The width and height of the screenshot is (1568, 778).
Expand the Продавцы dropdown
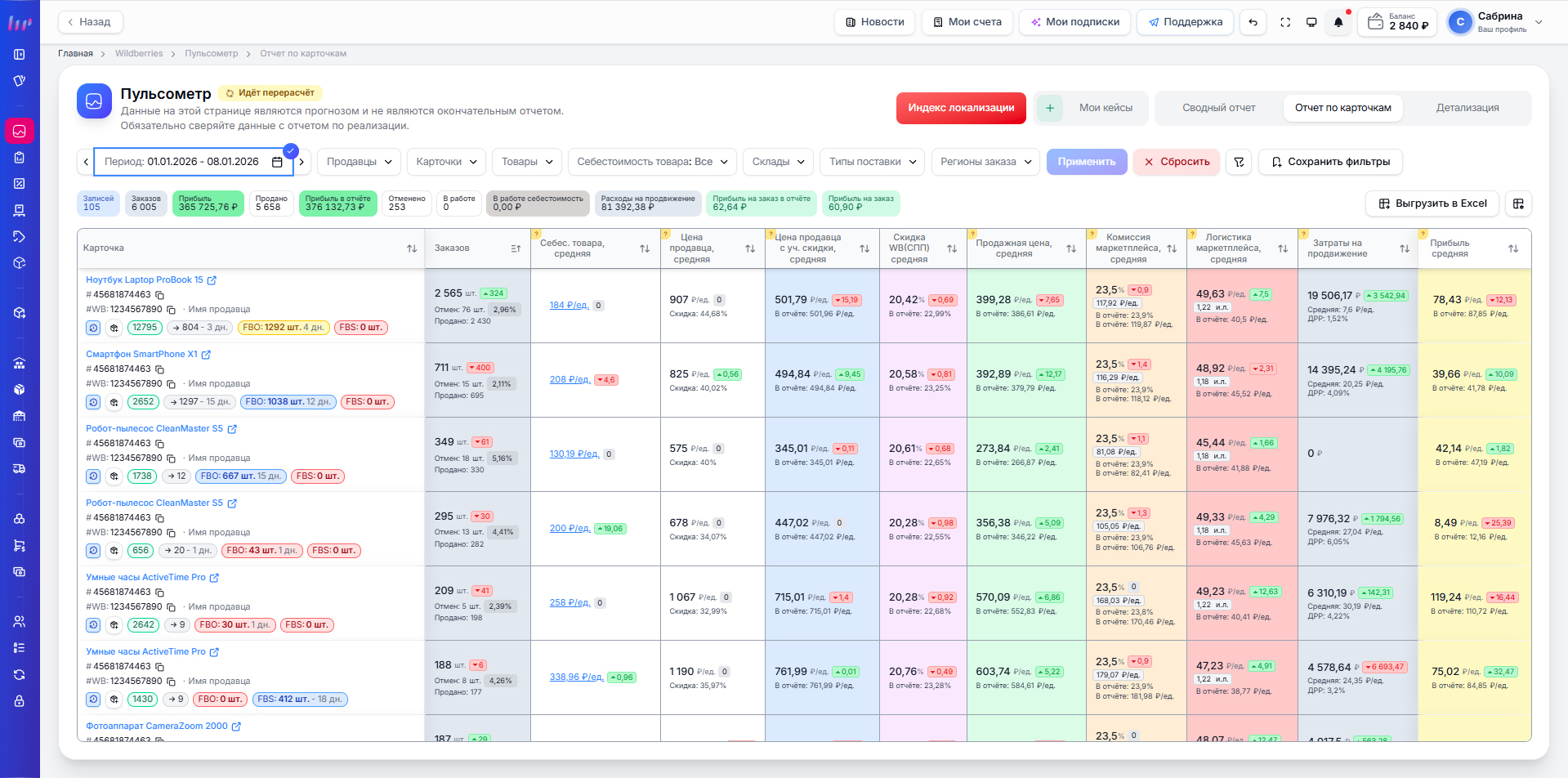(359, 162)
